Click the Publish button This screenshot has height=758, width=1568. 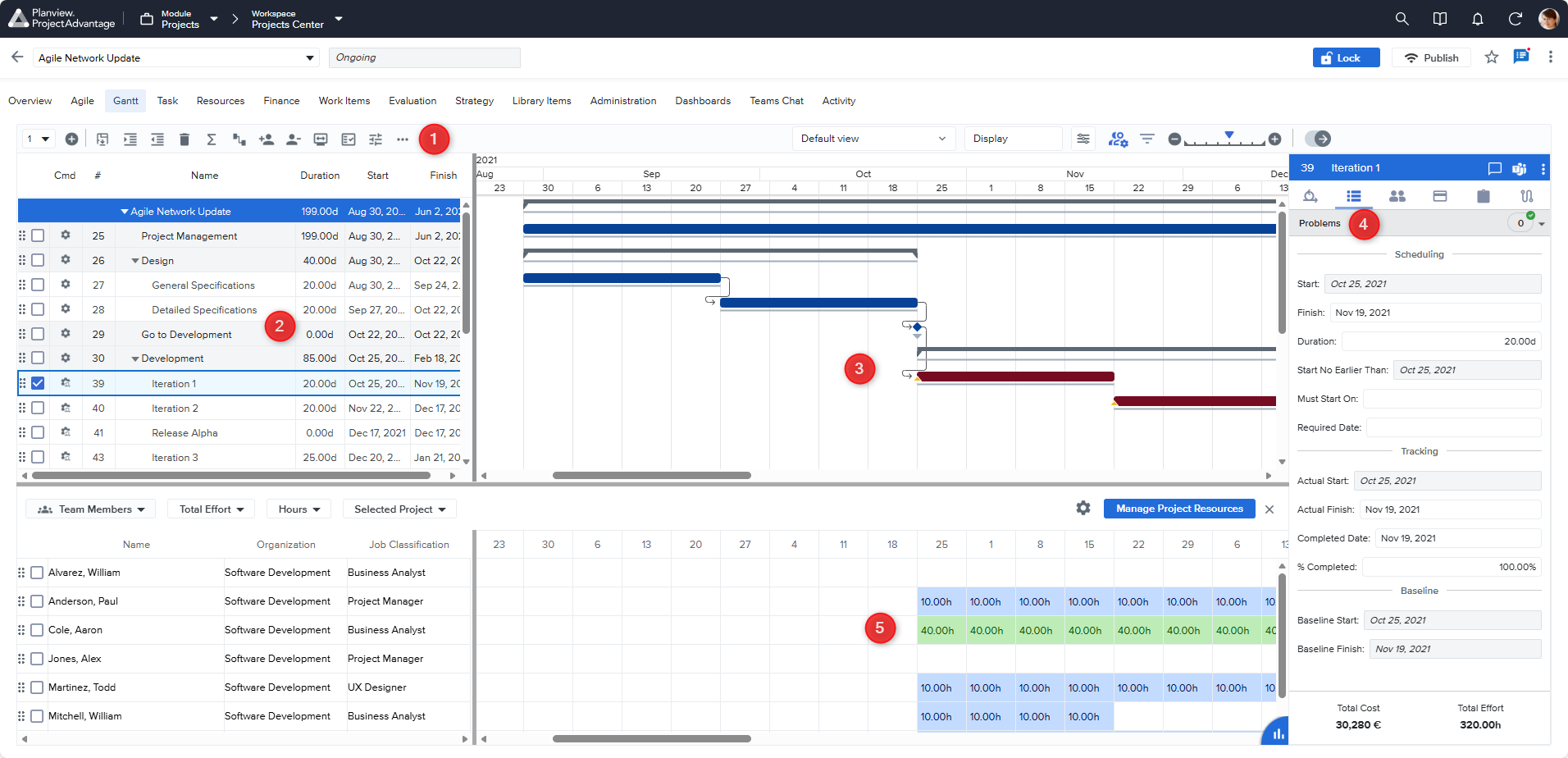[1431, 57]
